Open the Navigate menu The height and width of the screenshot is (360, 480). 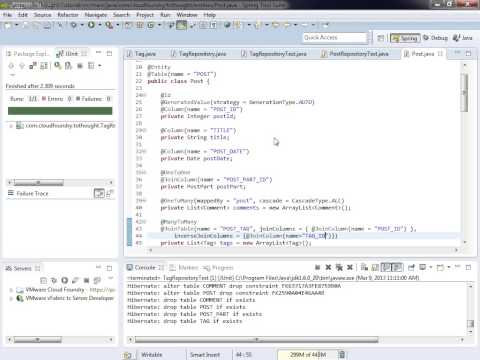click(96, 15)
